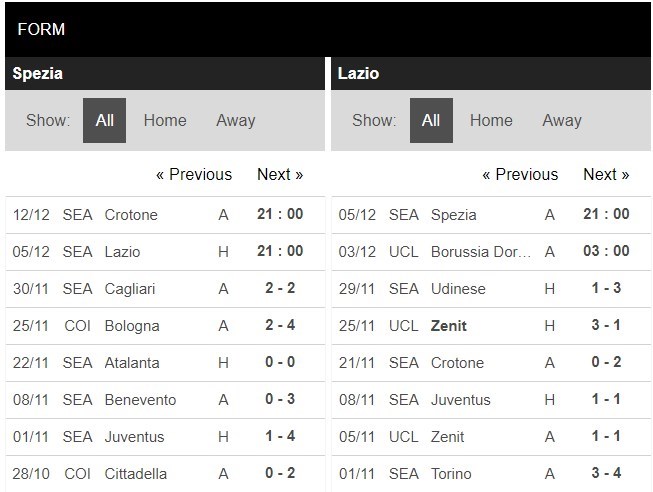Click Next » in Spezia panel

pos(280,174)
